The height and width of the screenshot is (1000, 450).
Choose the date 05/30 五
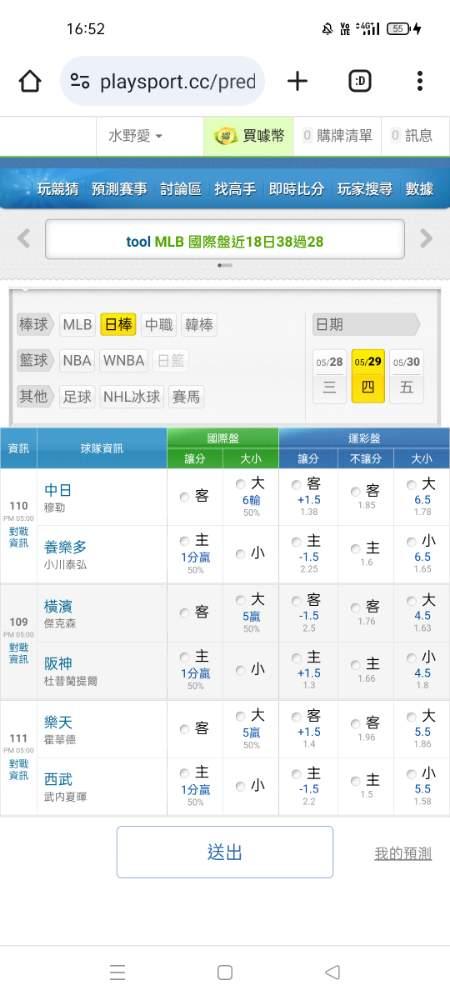[x=406, y=376]
